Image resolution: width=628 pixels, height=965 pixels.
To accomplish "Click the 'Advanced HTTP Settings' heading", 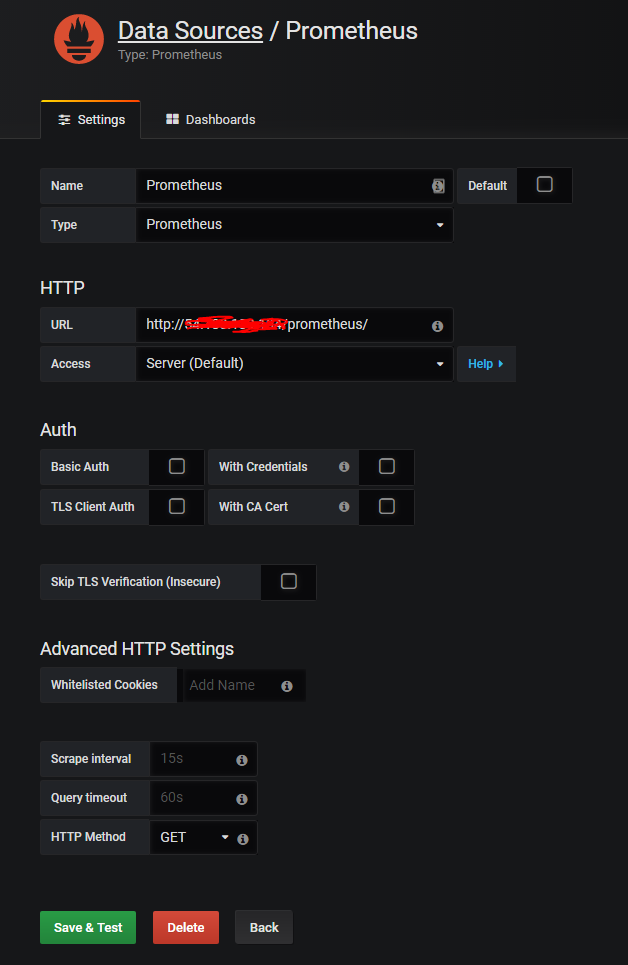I will pyautogui.click(x=137, y=649).
